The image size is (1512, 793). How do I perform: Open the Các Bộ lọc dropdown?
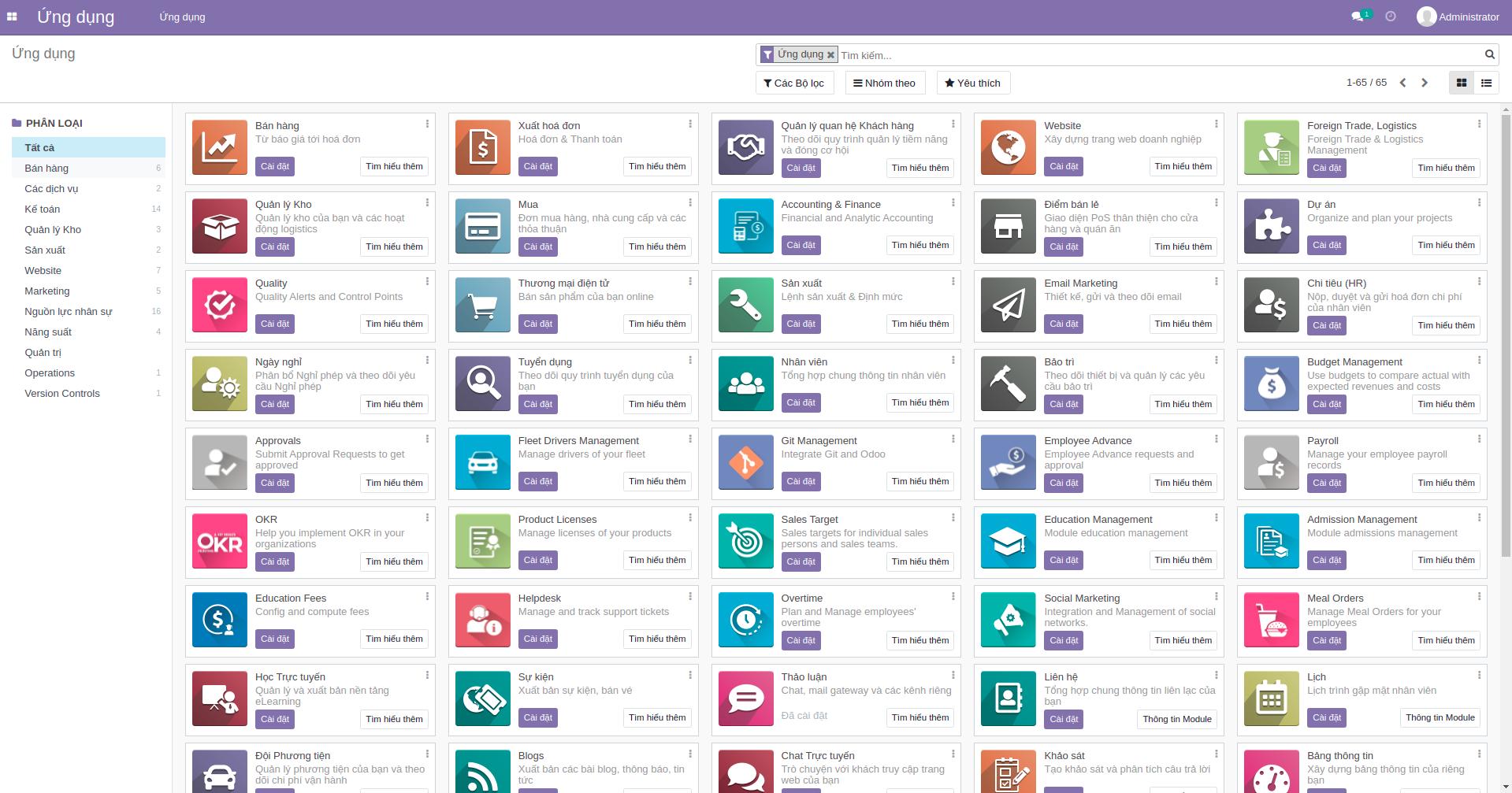(794, 82)
